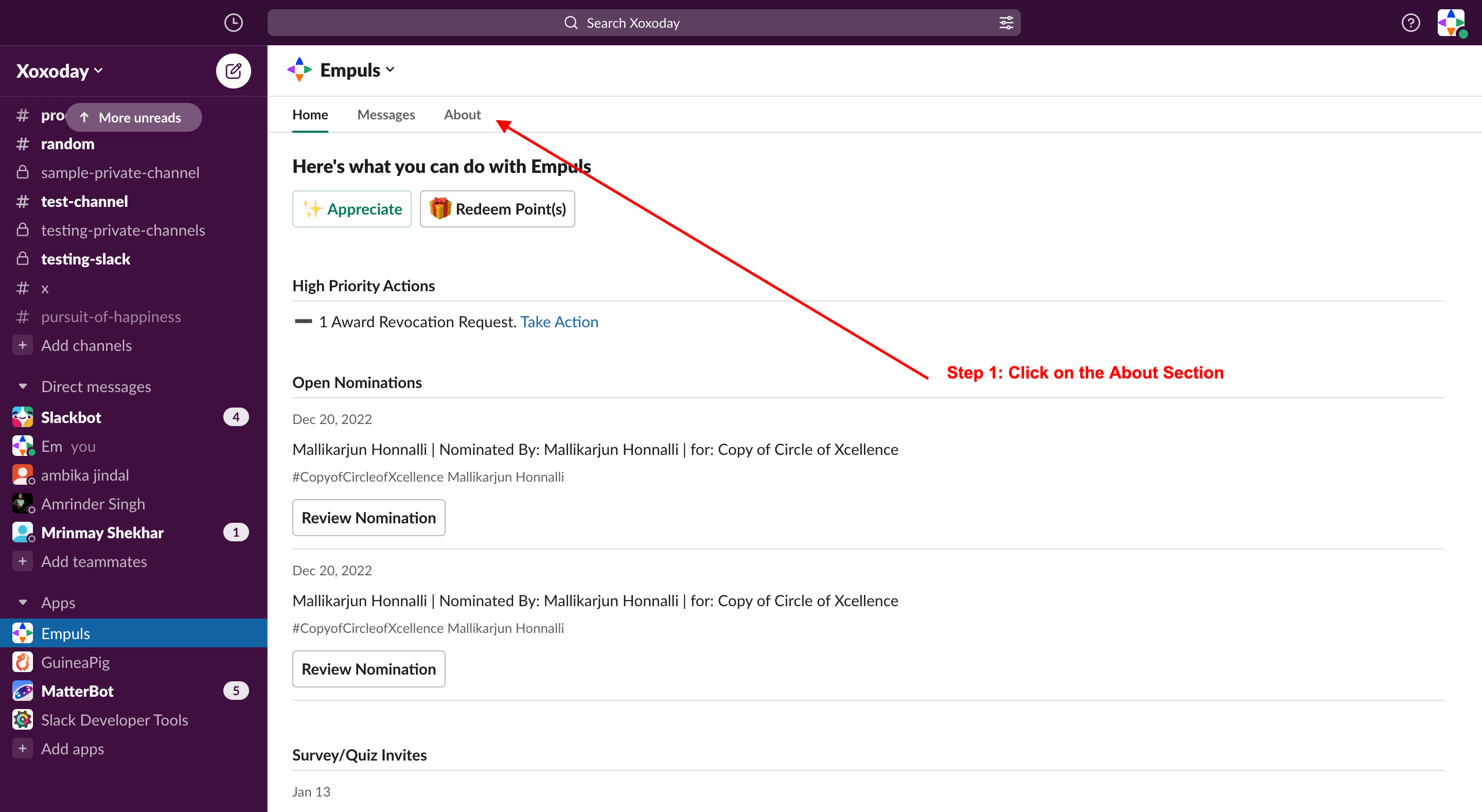
Task: Click the Slackbot unread badge 4
Action: tap(236, 417)
